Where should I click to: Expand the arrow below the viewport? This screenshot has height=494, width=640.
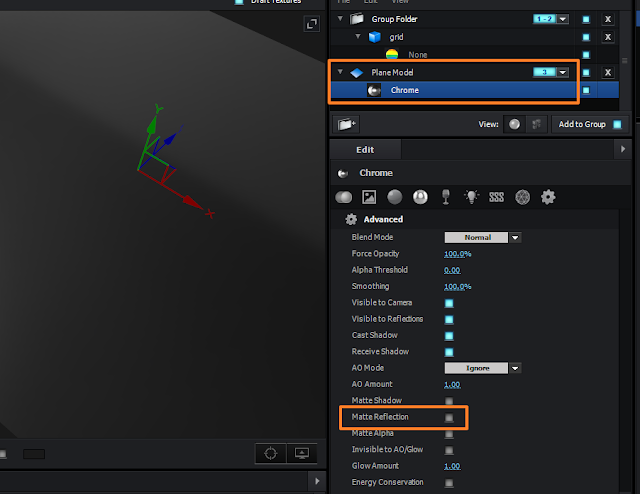(x=317, y=481)
